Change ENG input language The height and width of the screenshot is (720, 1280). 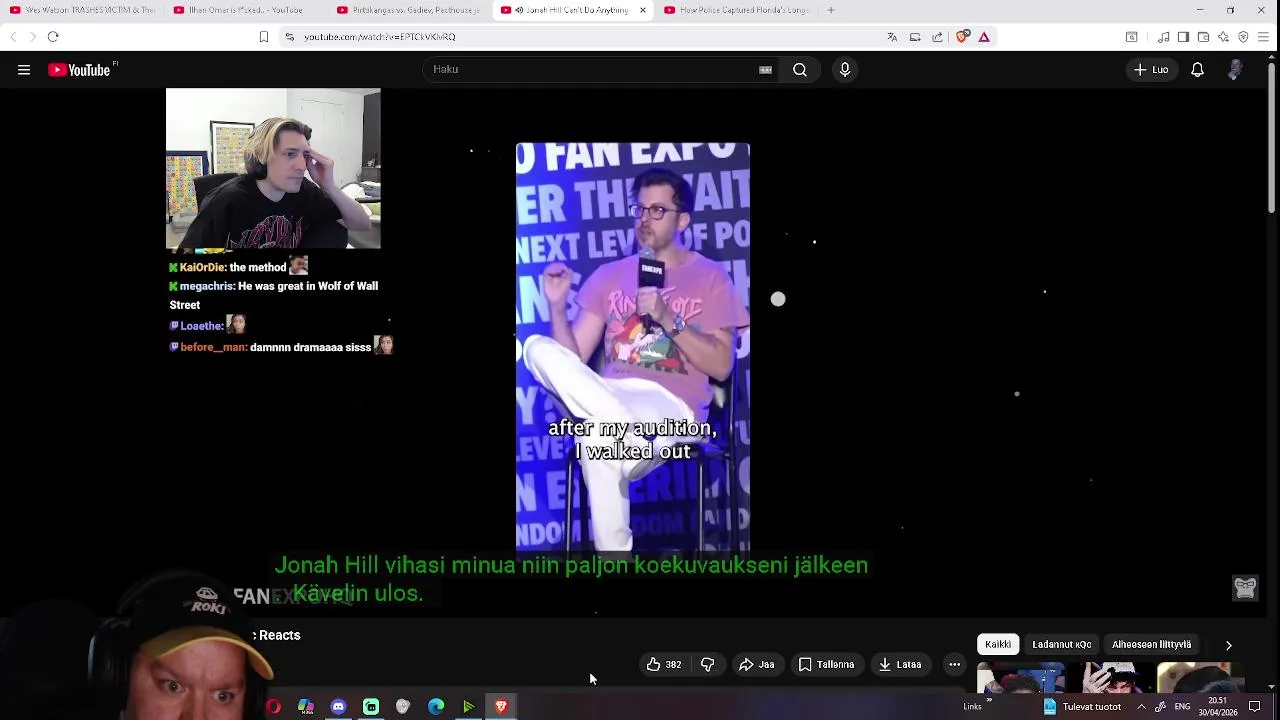[x=1182, y=706]
